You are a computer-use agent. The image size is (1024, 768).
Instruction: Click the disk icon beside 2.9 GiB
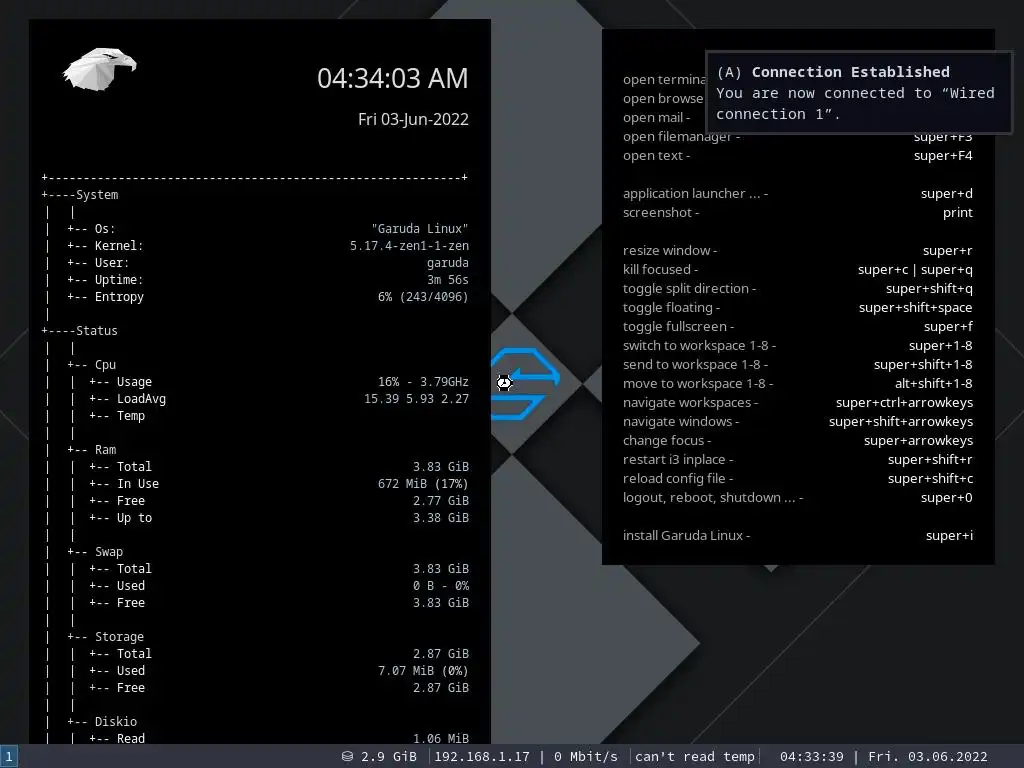click(347, 756)
